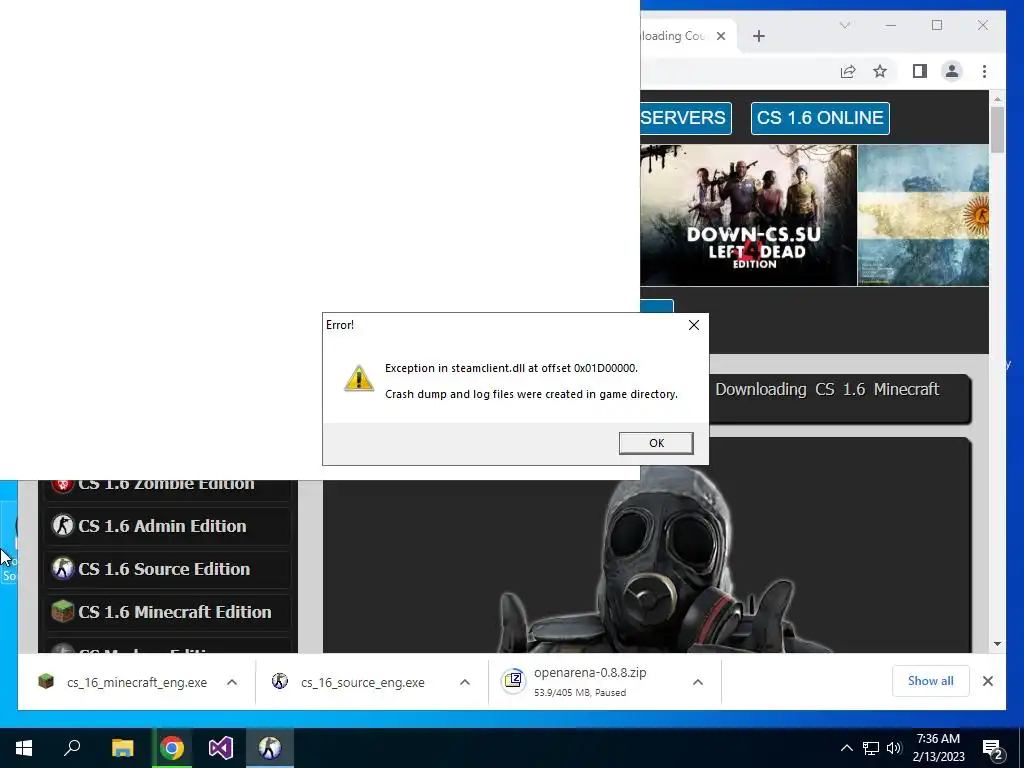Click Left 4 Dead Edition banner
The height and width of the screenshot is (768, 1024).
(748, 215)
